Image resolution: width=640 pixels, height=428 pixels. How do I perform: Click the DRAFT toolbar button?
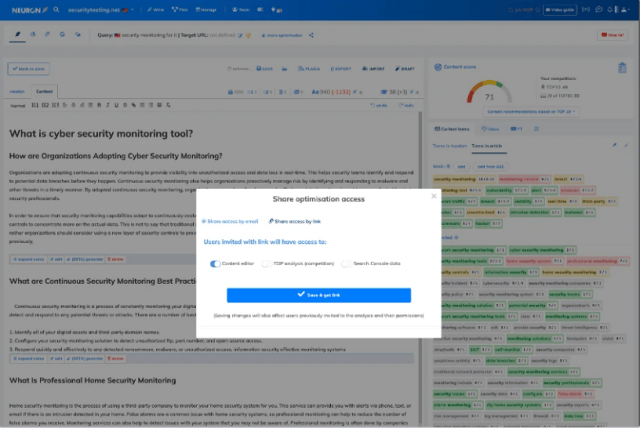(x=405, y=69)
